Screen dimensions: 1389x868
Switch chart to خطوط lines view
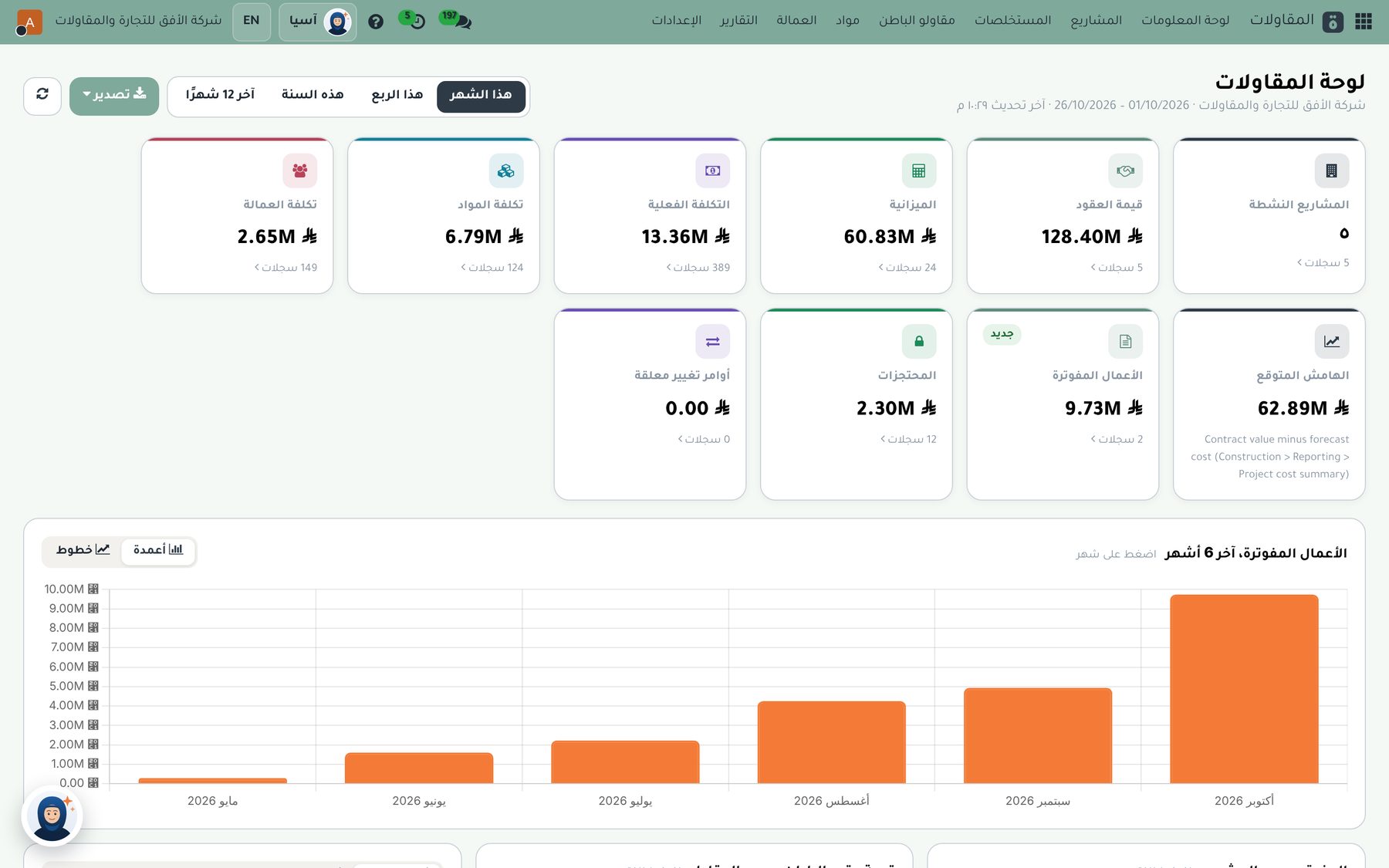pos(83,551)
